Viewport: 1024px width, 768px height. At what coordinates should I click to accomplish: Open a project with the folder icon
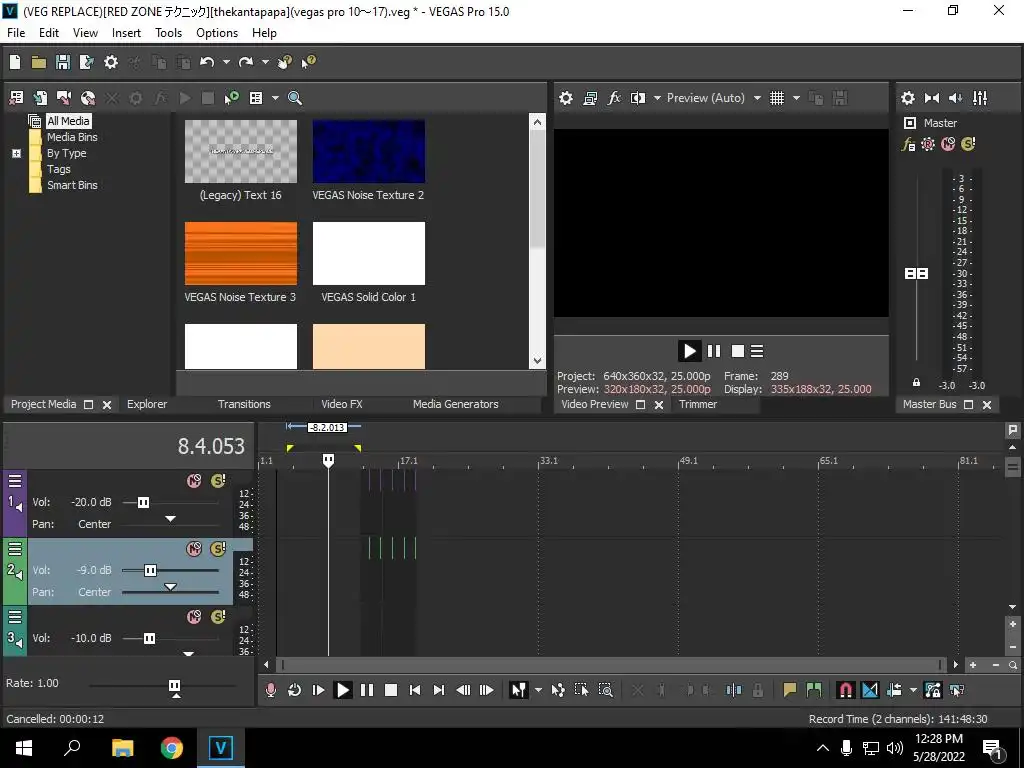click(x=39, y=62)
